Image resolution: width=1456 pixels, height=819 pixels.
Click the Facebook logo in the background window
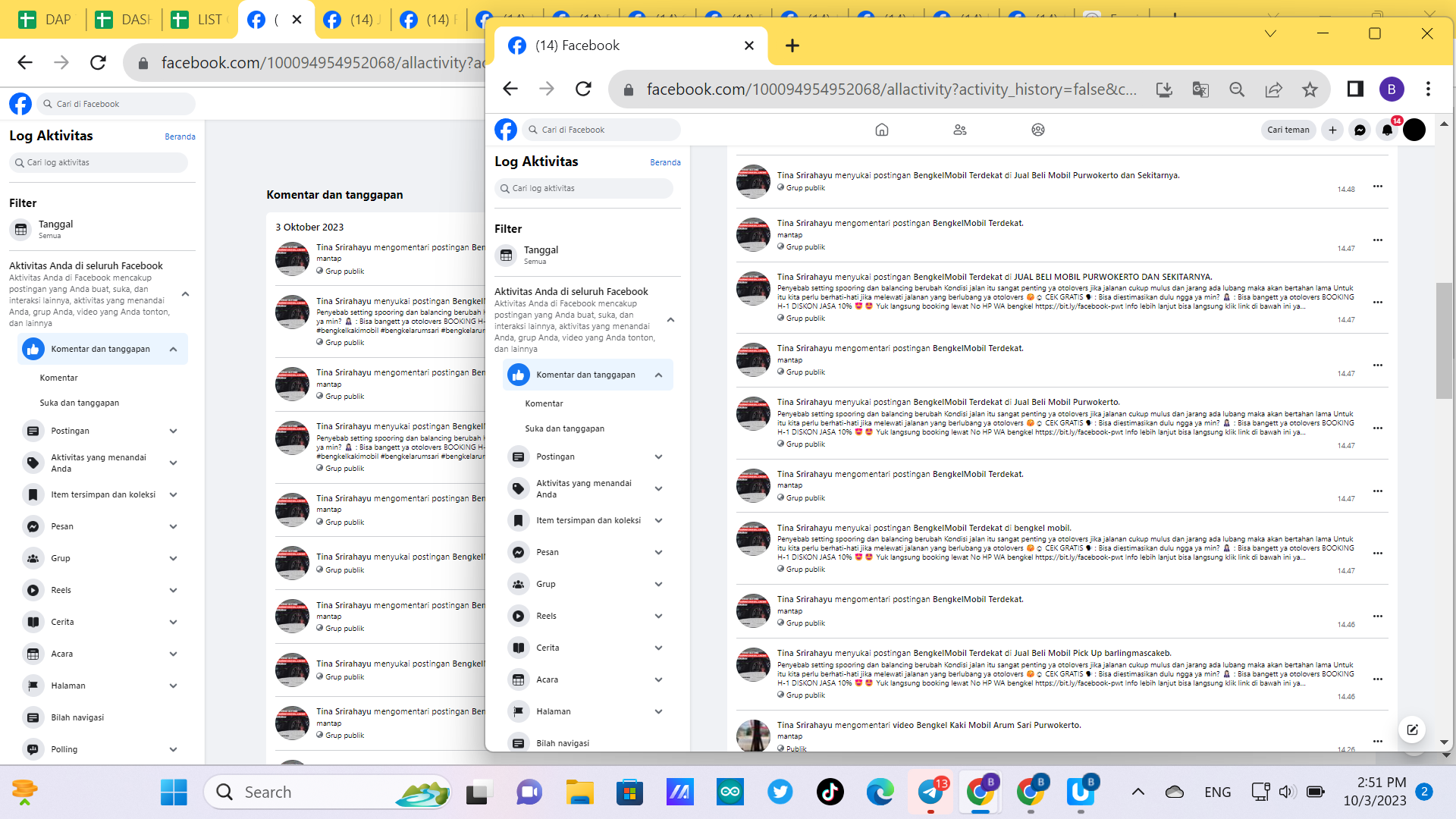pos(20,104)
